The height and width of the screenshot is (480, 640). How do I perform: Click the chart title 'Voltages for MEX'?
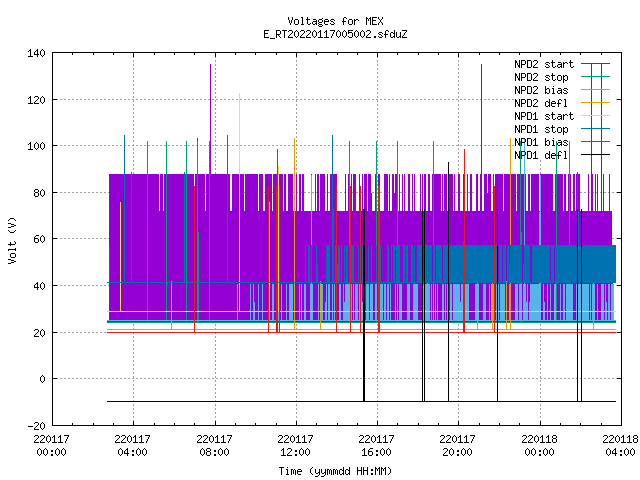335,21
